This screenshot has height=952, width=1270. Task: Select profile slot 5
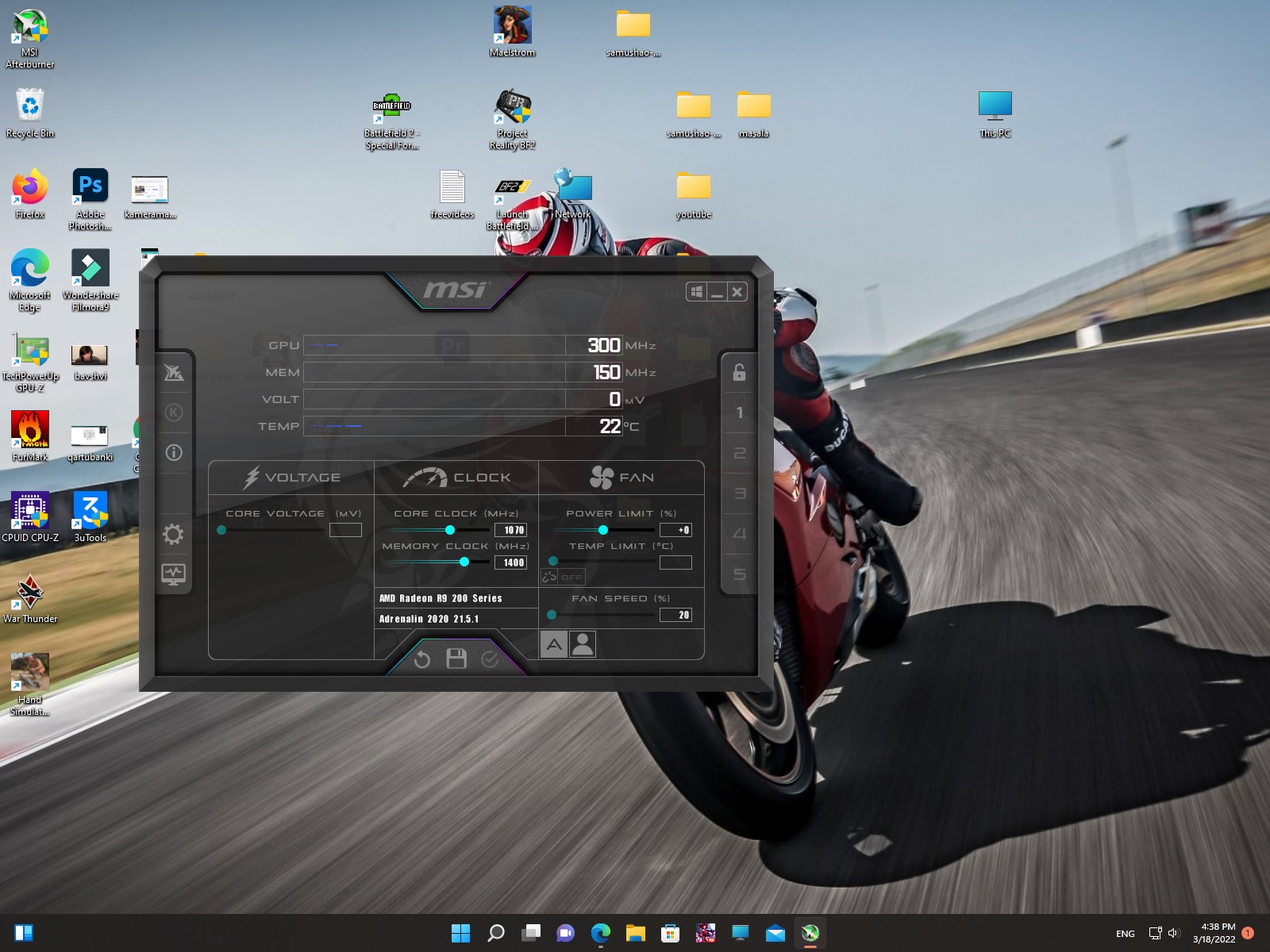739,574
